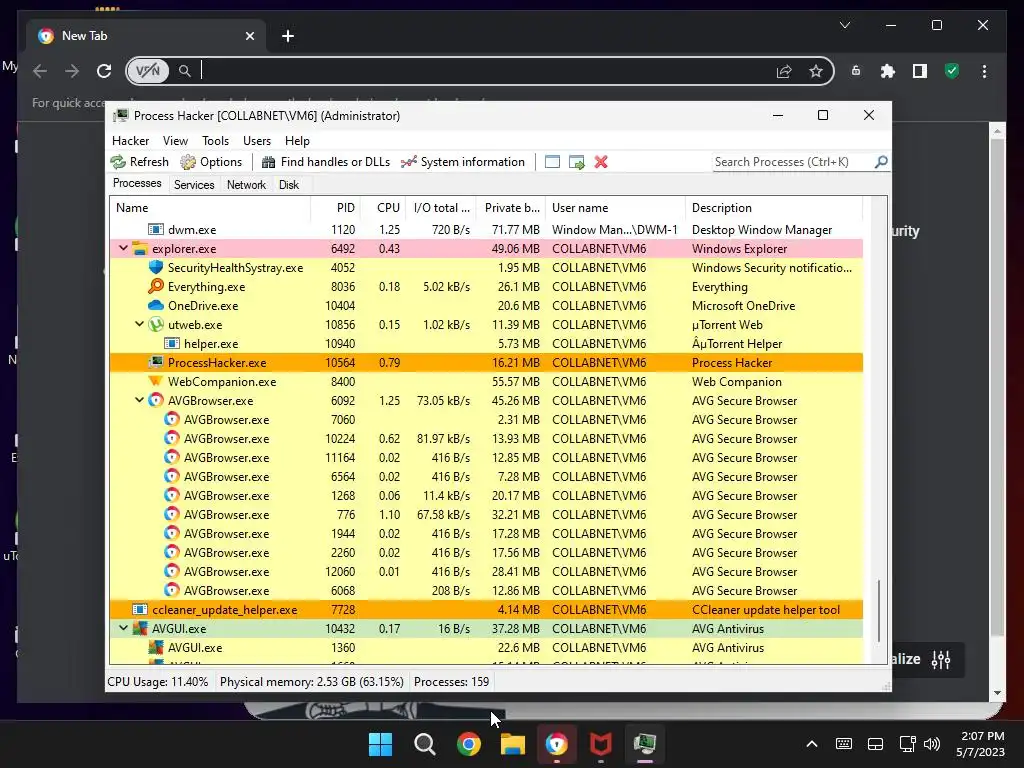
Task: Collapse the explorer.exe tree node
Action: click(123, 249)
